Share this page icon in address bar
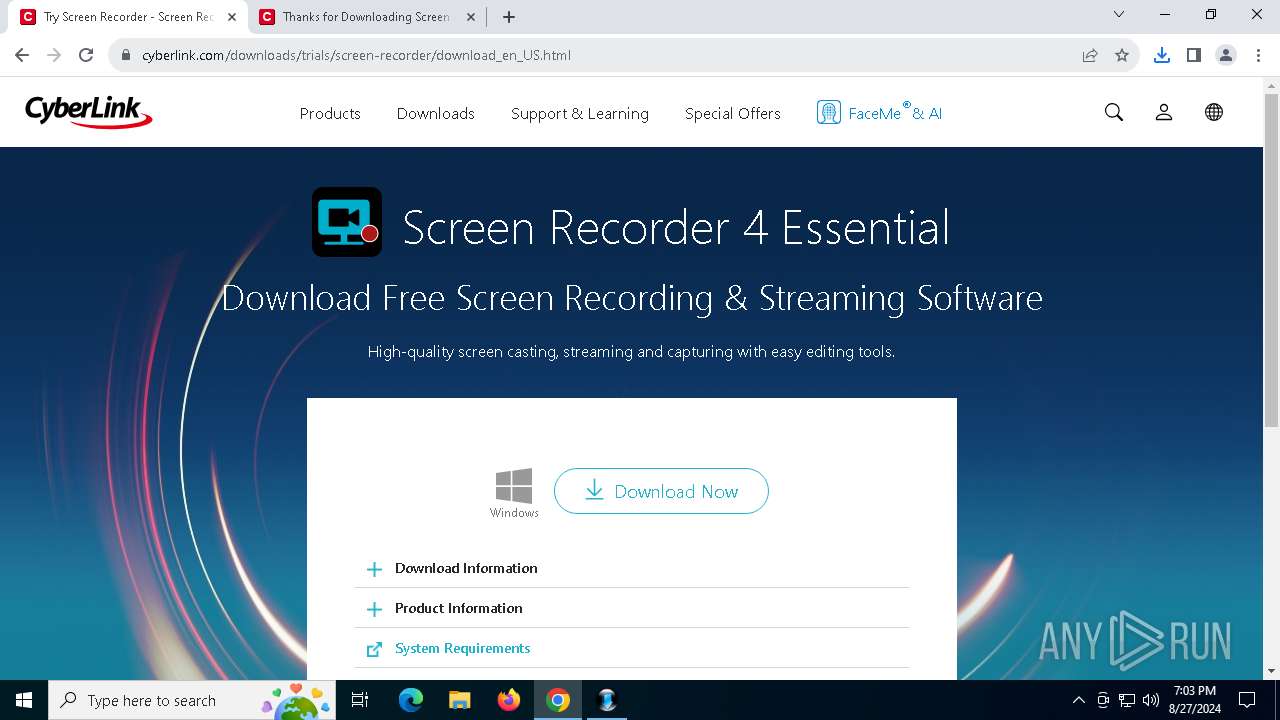1280x720 pixels. point(1090,55)
